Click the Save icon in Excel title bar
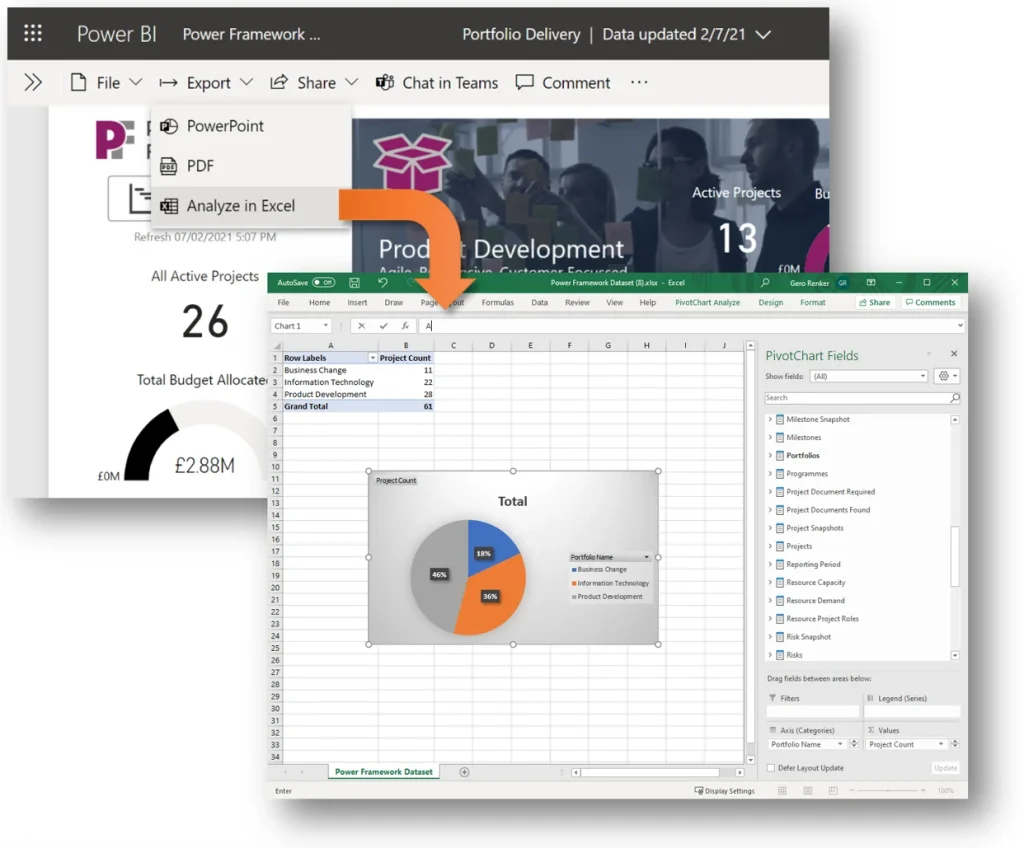The width and height of the screenshot is (1024, 848). 354,283
